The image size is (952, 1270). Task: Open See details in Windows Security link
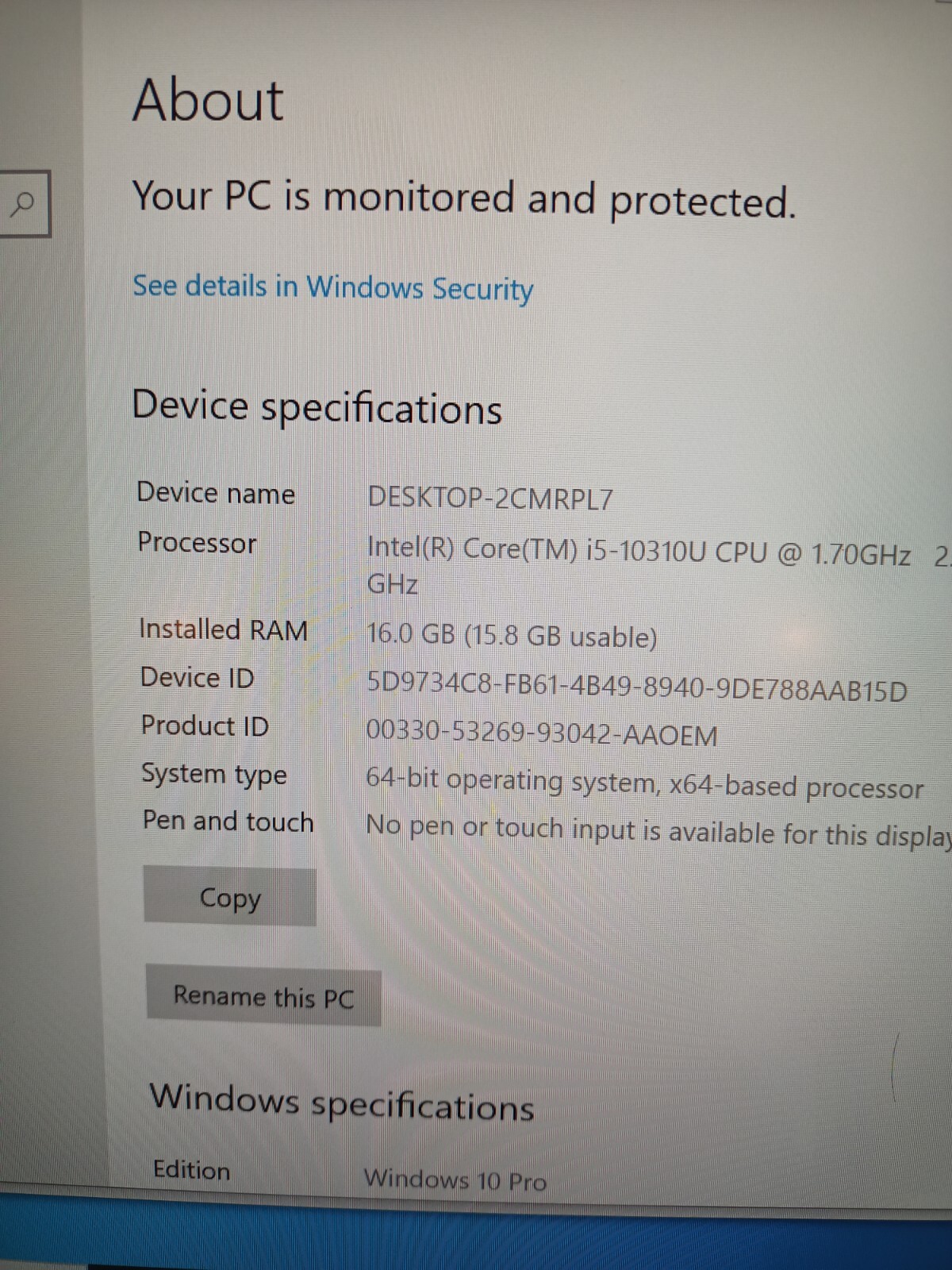(332, 287)
